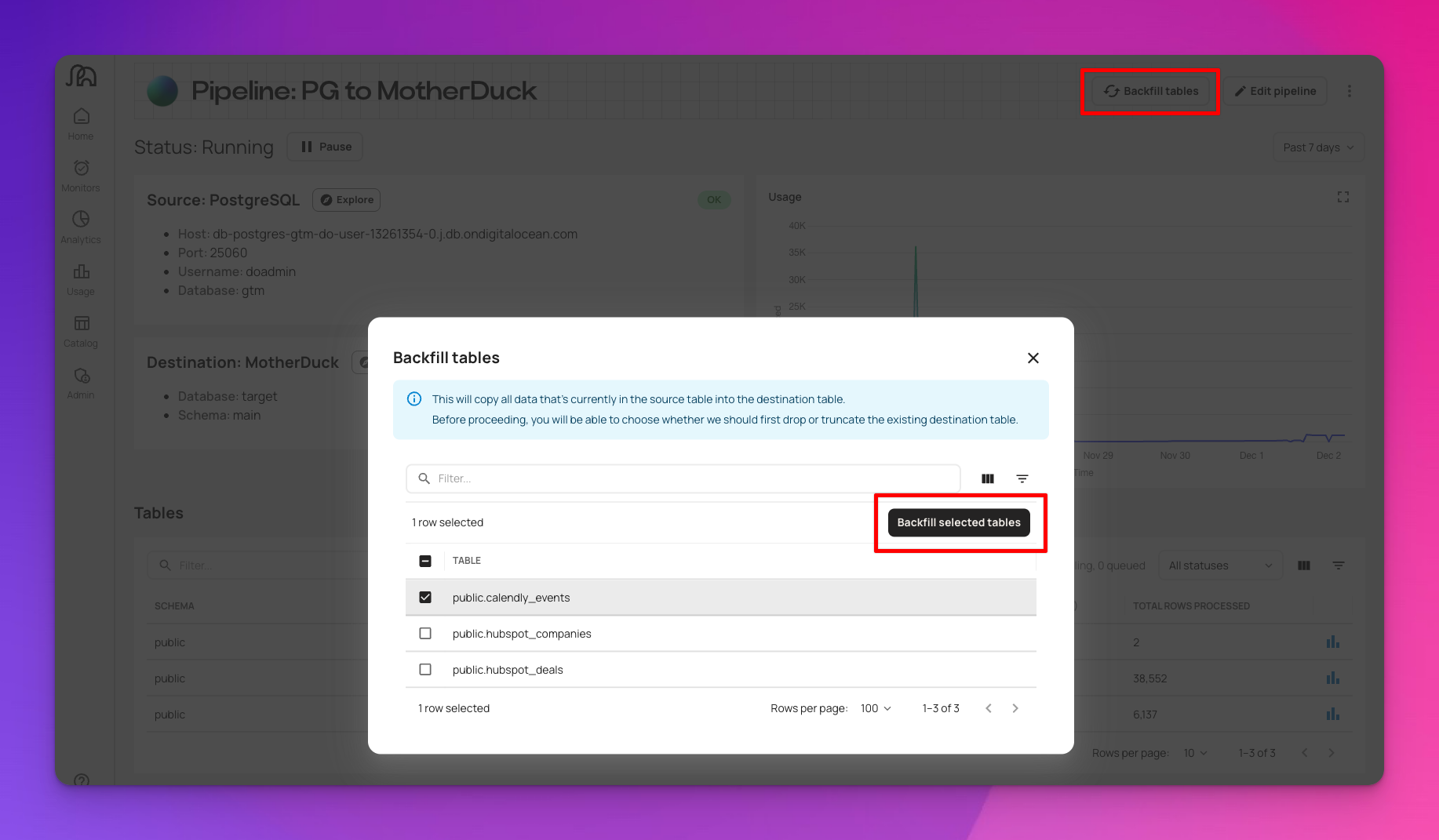
Task: Click the 38,552 total rows value
Action: point(1149,678)
